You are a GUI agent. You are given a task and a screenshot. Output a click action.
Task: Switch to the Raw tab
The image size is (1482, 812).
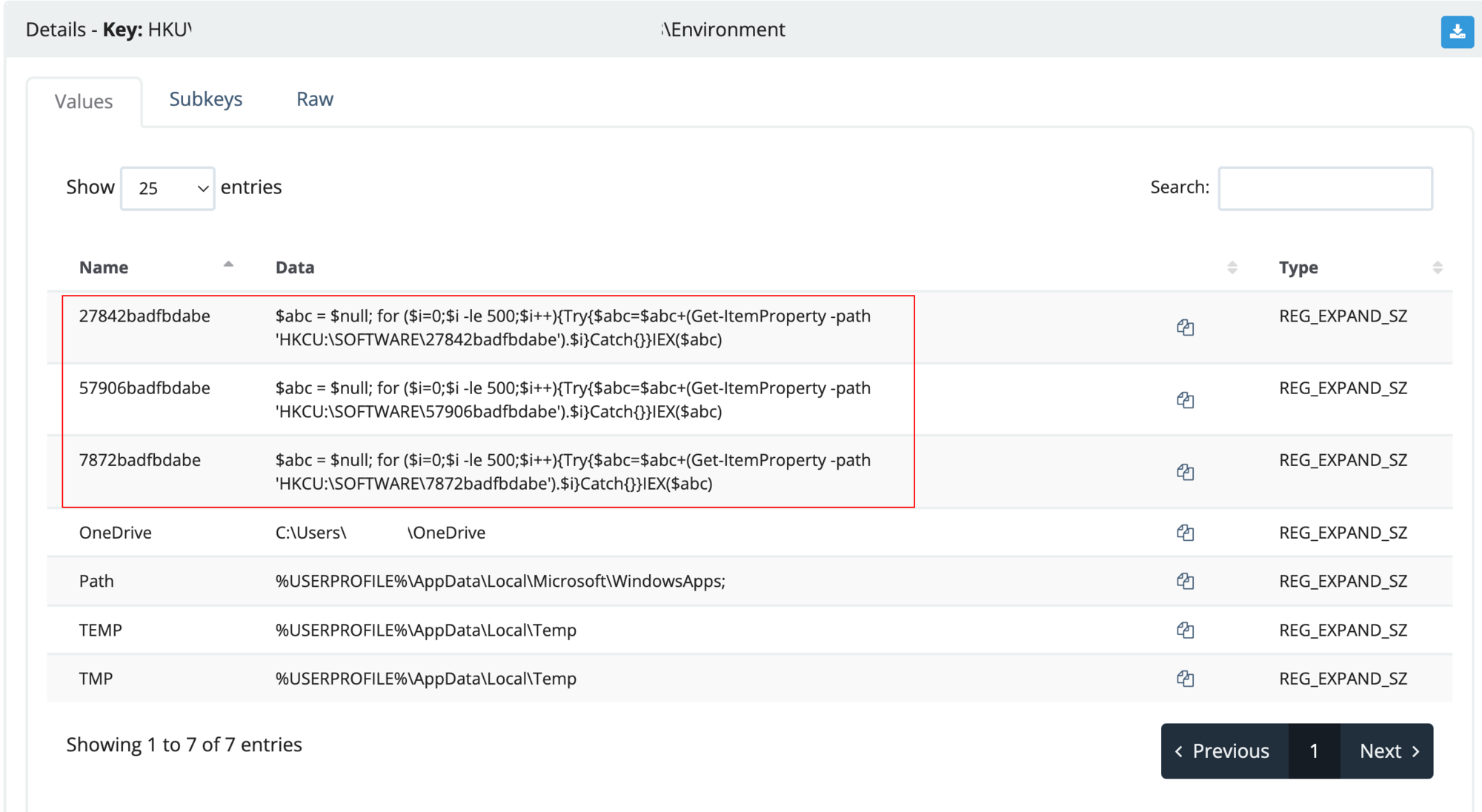[315, 99]
